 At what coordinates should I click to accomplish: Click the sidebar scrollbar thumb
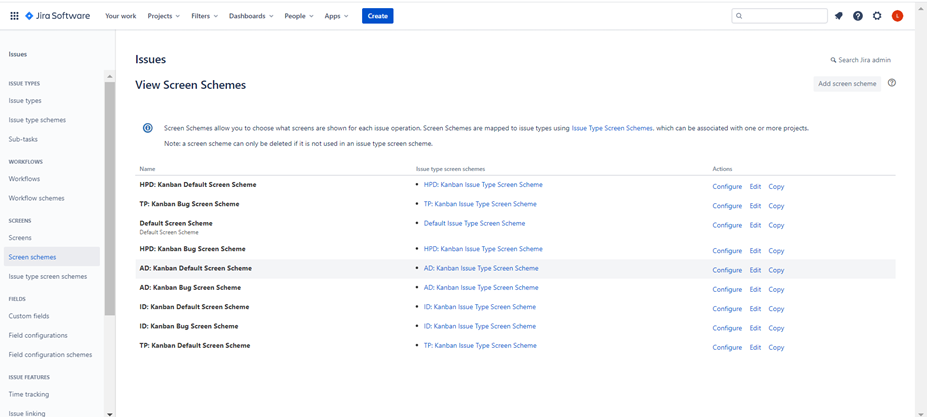point(109,198)
